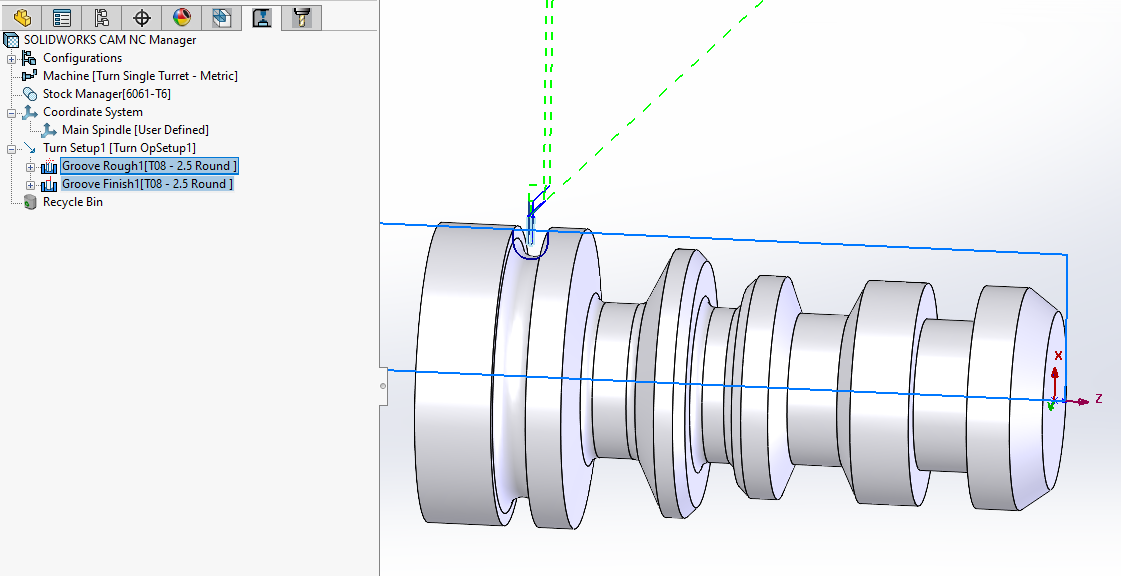
Task: Open the CAM Feature Tree tab
Action: [x=221, y=17]
